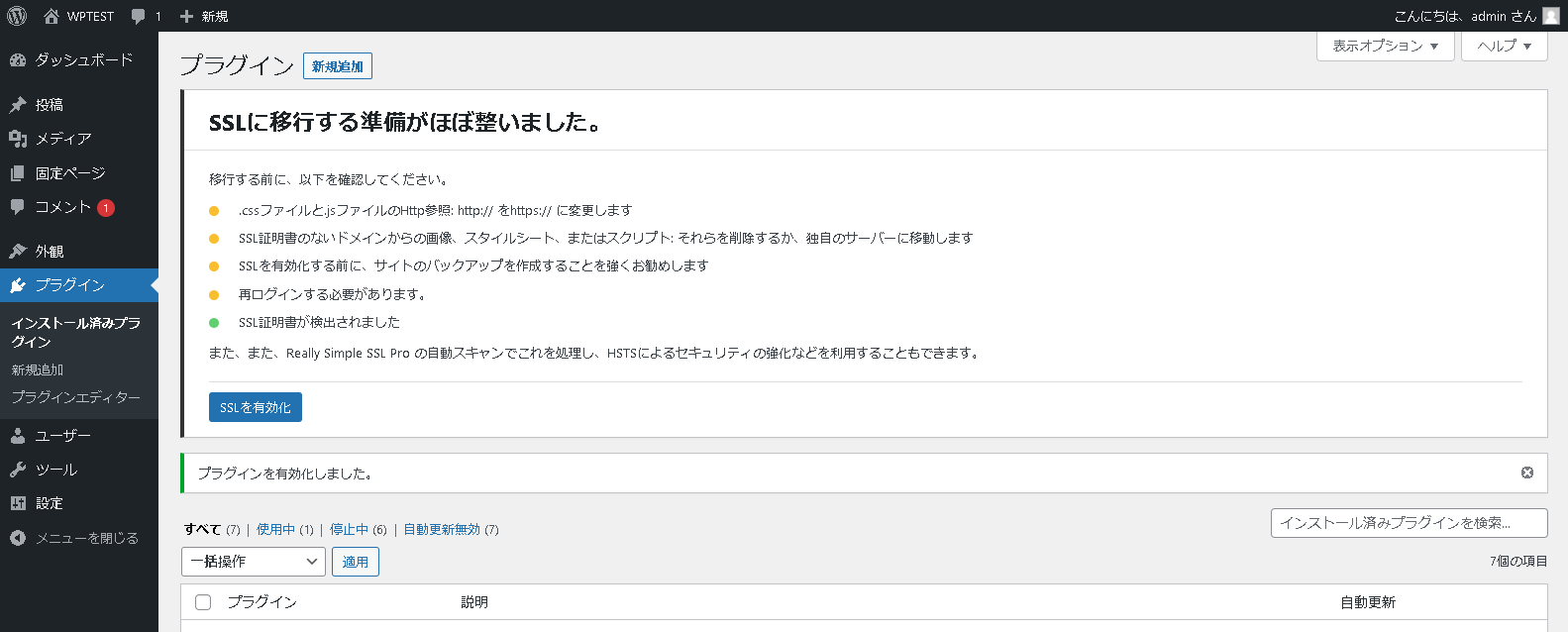Open Plugin Editor submenu item
1568x632 pixels.
(x=76, y=397)
